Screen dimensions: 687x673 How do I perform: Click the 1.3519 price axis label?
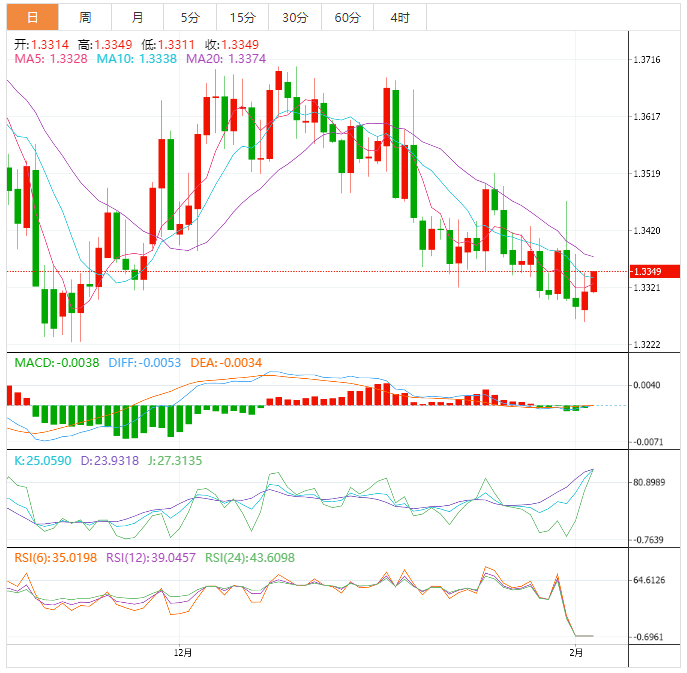coord(647,174)
